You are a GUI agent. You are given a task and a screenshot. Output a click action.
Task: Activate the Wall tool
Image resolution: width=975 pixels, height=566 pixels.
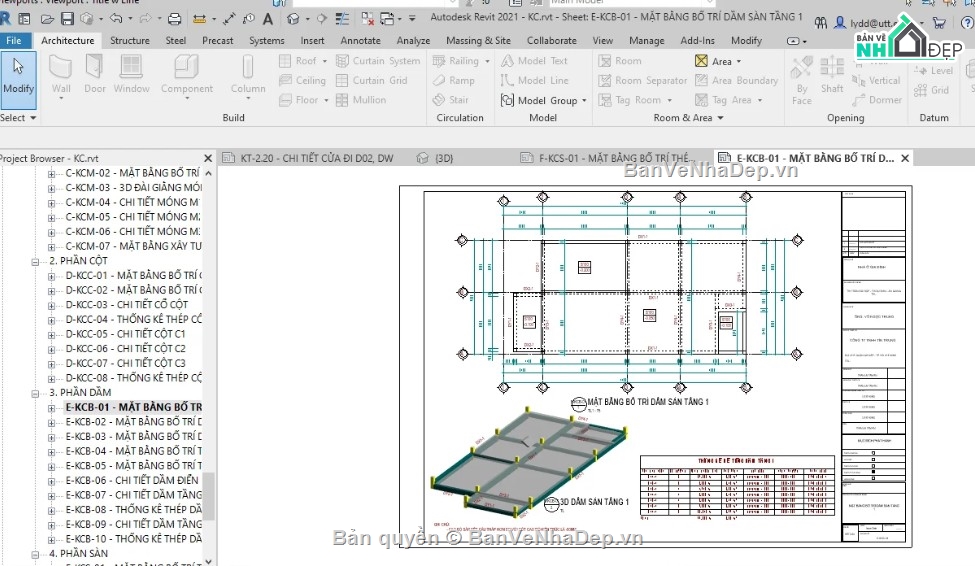click(x=61, y=75)
